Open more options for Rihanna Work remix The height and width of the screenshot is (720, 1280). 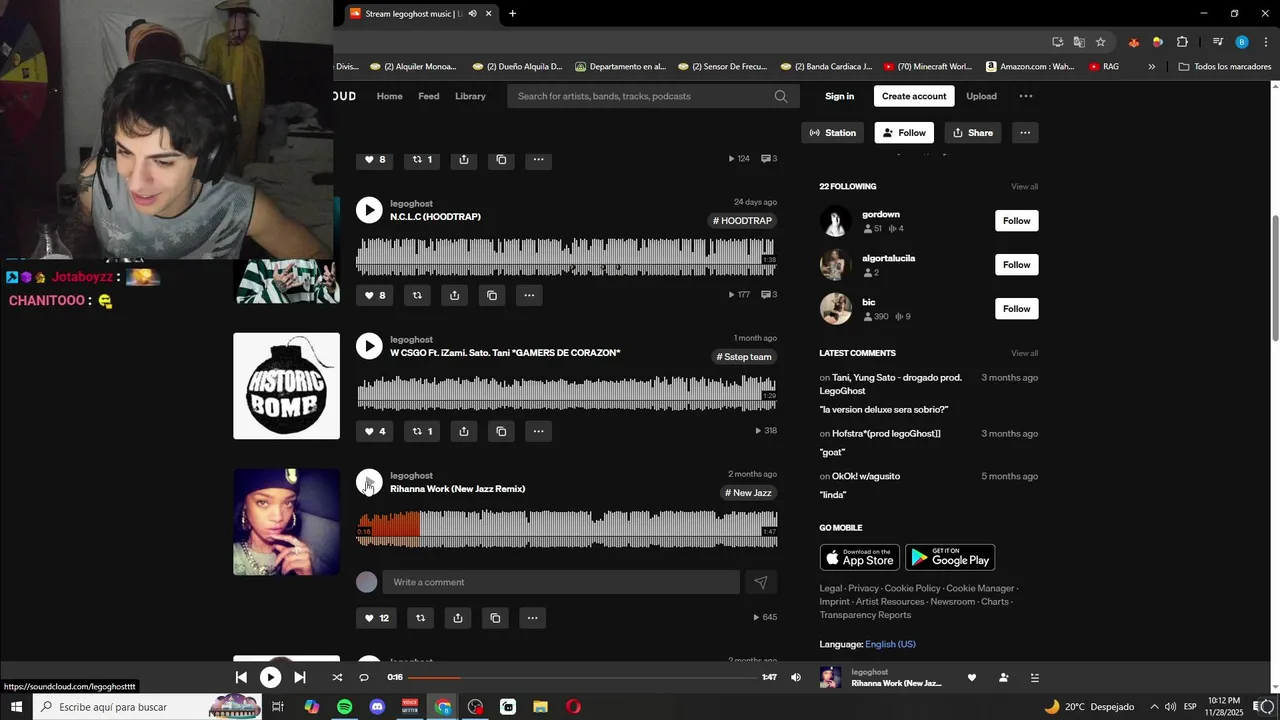(x=532, y=618)
